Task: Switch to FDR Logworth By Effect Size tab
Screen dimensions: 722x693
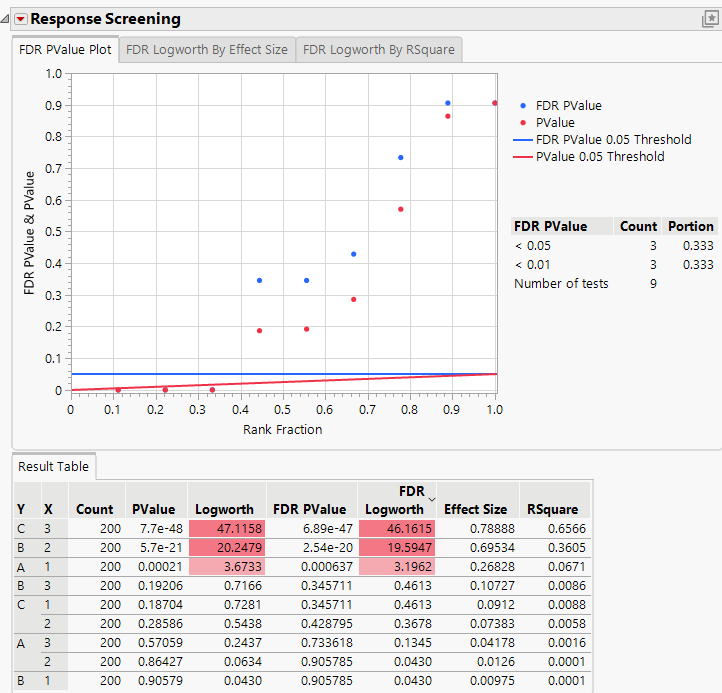Action: [x=207, y=50]
